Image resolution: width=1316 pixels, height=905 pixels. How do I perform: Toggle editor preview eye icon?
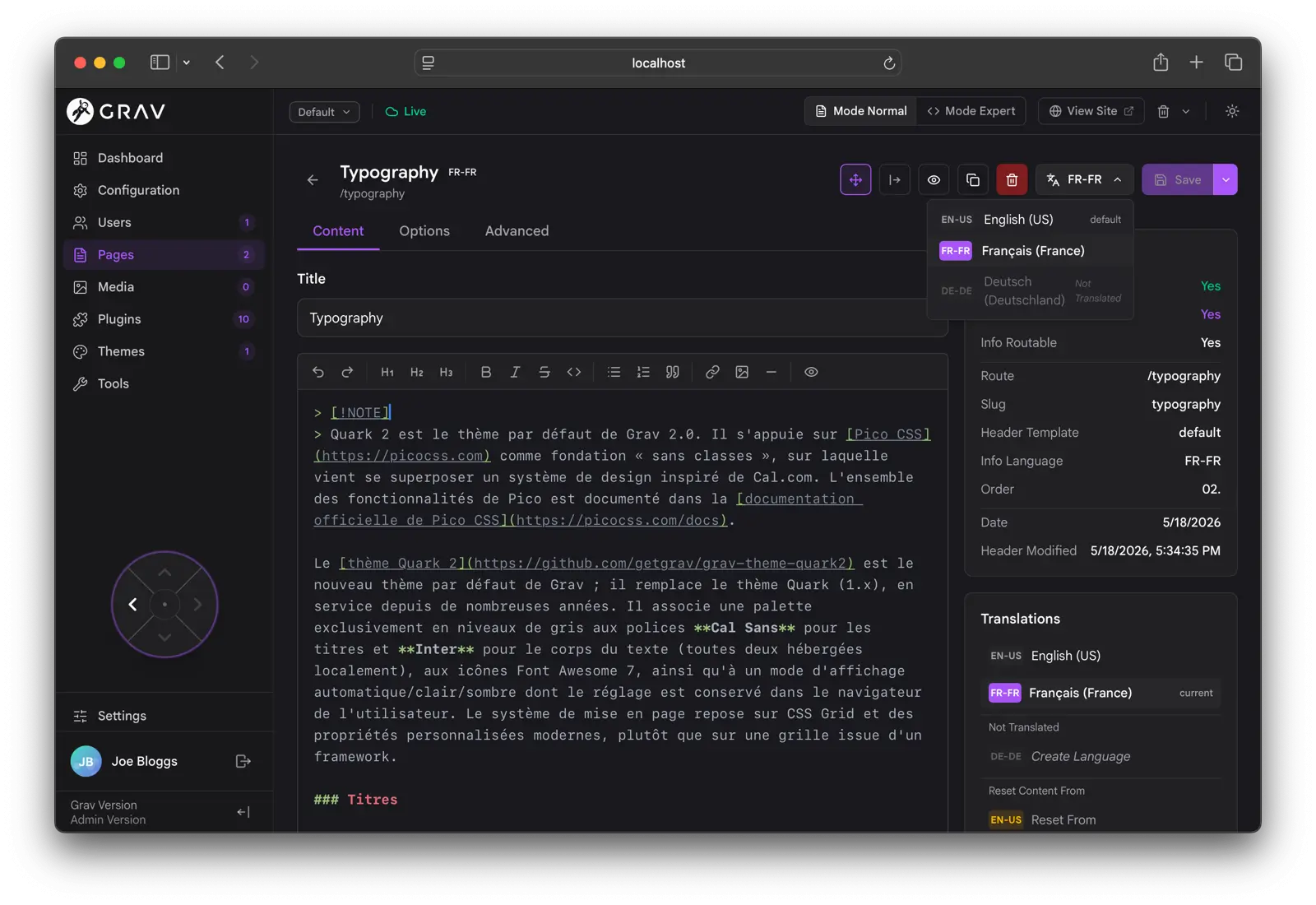pyautogui.click(x=811, y=372)
